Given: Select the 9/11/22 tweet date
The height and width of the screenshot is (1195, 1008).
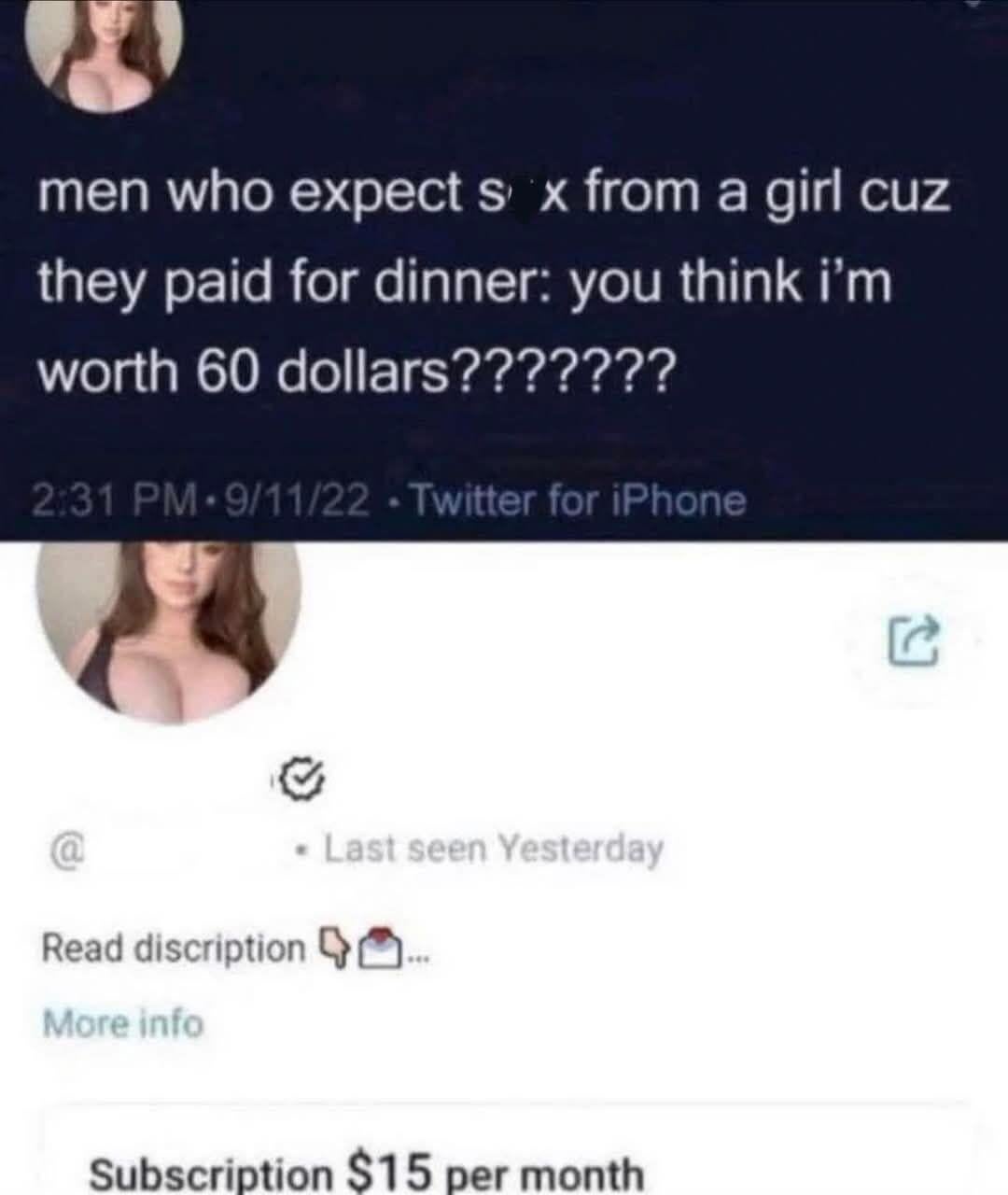Looking at the screenshot, I should tap(297, 503).
